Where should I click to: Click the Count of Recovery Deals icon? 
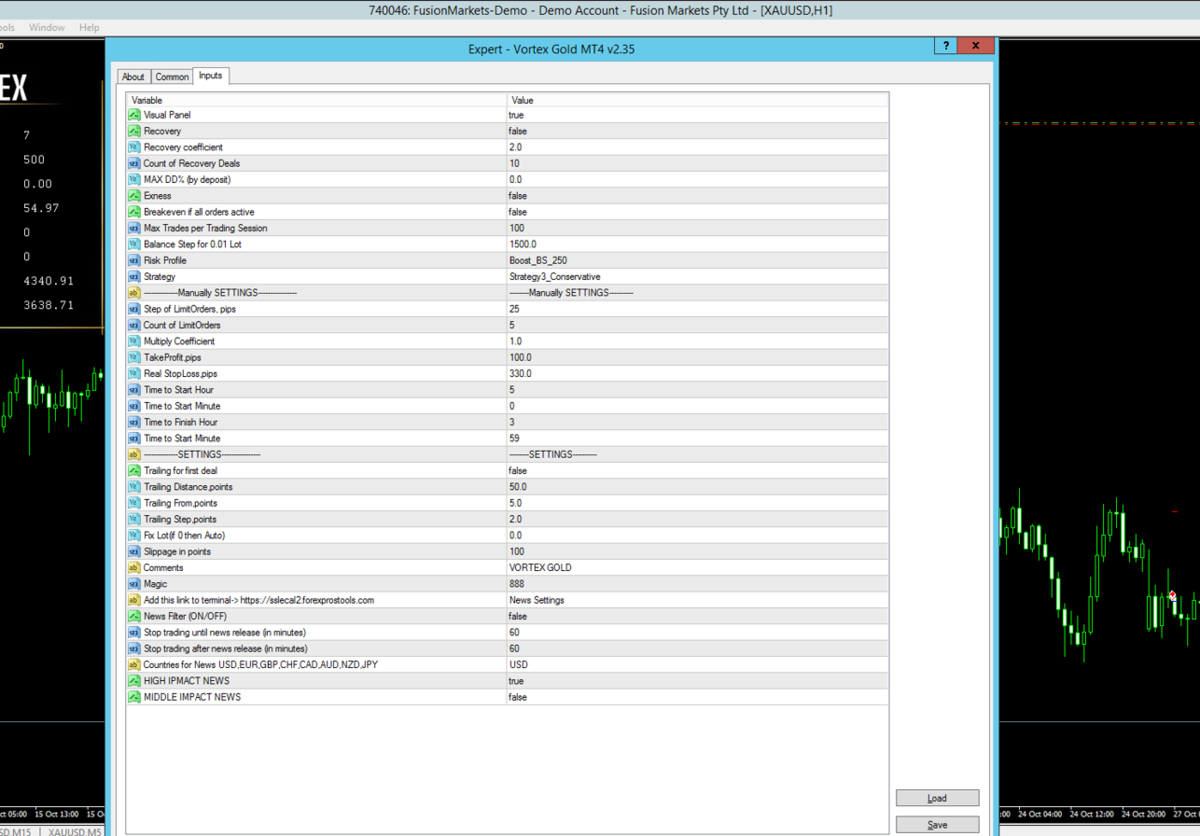pyautogui.click(x=135, y=163)
